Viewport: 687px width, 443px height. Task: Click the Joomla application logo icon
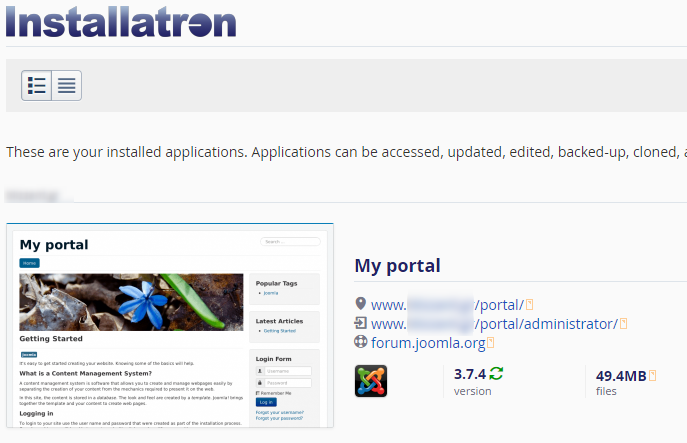click(x=371, y=381)
